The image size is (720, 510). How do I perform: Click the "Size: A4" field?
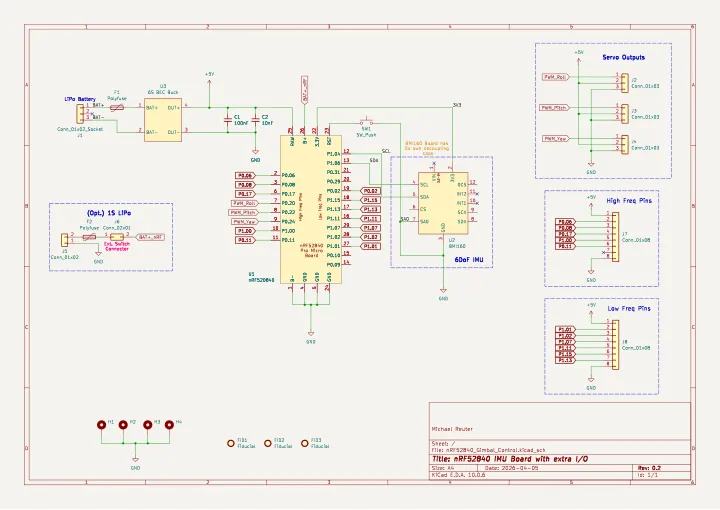[443, 468]
